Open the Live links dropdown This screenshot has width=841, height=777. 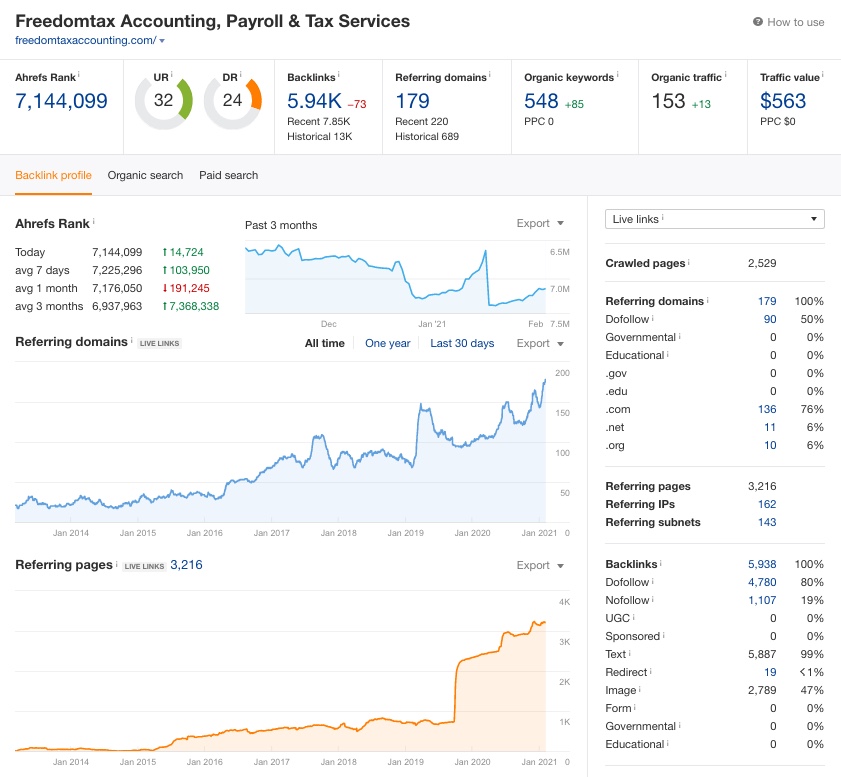click(714, 219)
